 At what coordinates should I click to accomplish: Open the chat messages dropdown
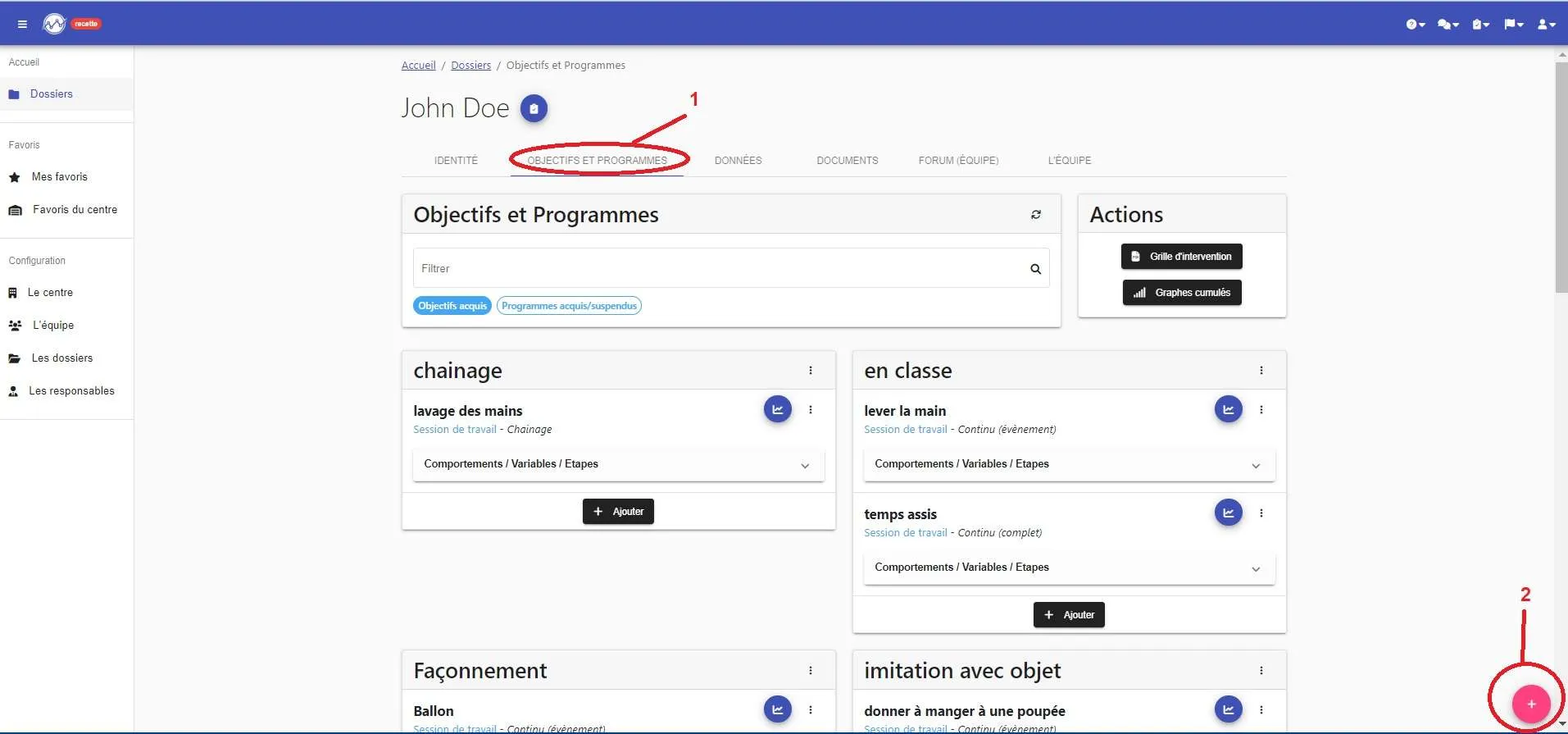tap(1448, 25)
